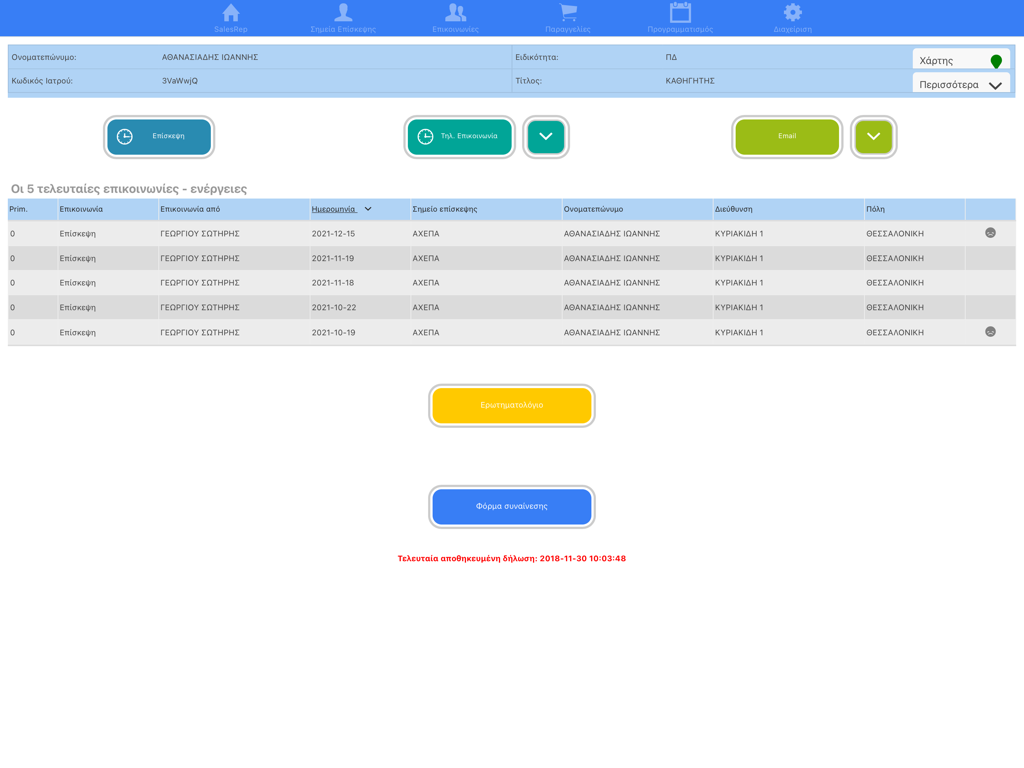Open Προγραμματισμός calendar icon
Screen dimensions: 1024x768
coord(682,13)
